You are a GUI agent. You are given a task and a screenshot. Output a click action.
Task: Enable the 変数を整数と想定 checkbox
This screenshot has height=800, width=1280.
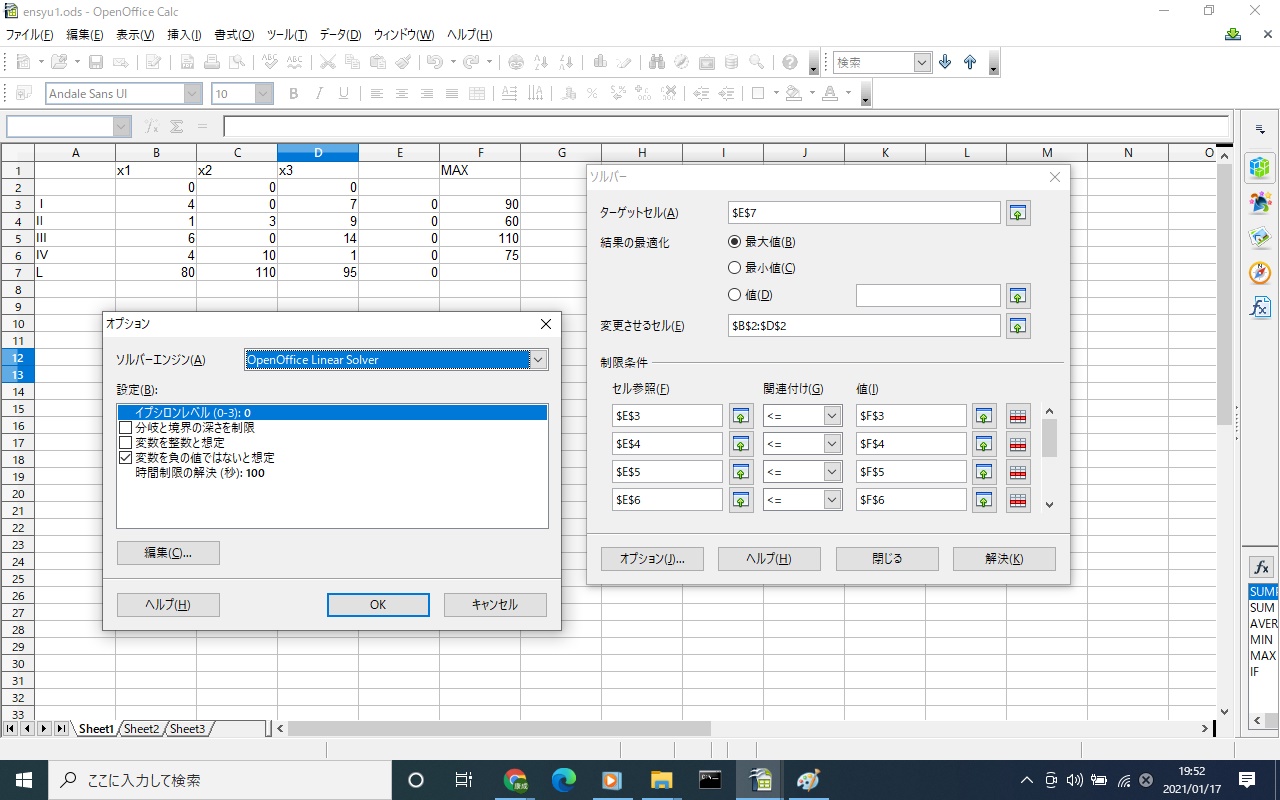[x=126, y=442]
